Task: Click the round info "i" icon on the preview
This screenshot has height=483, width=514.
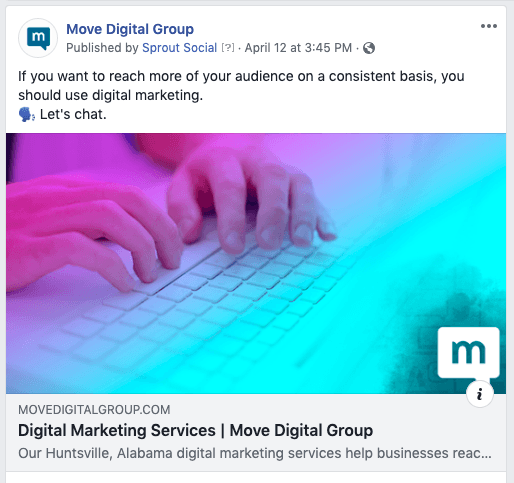Action: coord(480,394)
